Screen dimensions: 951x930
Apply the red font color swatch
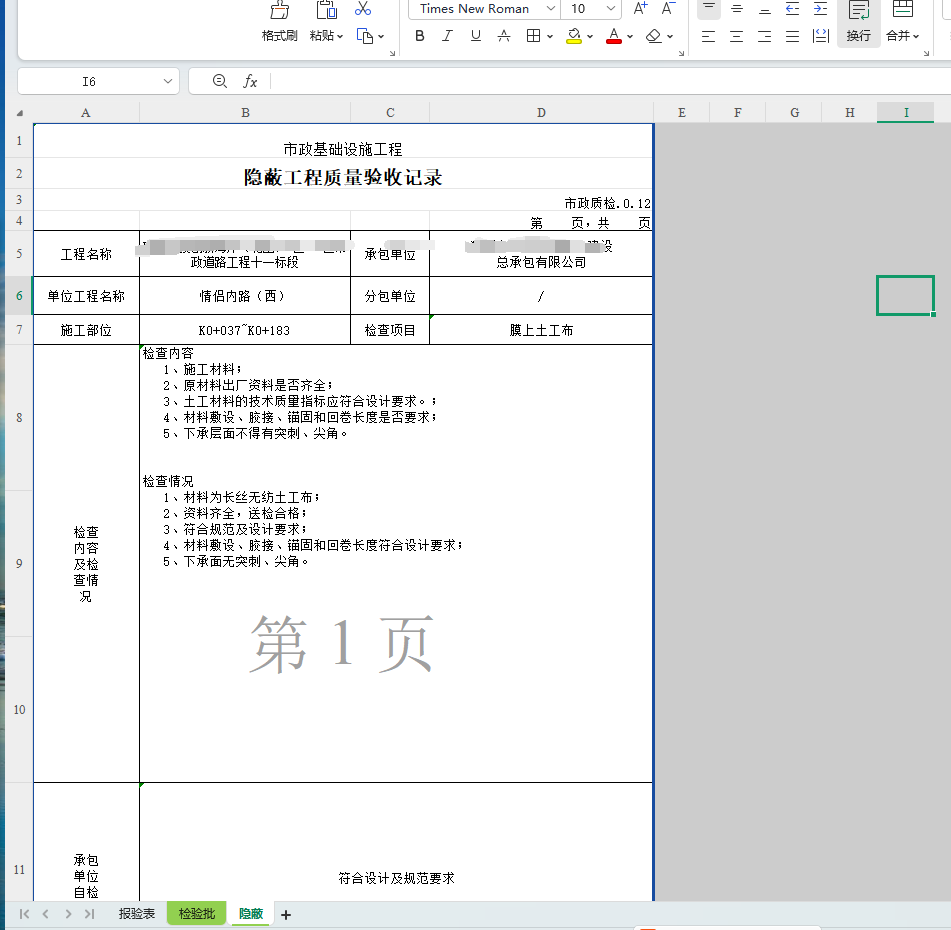[613, 37]
